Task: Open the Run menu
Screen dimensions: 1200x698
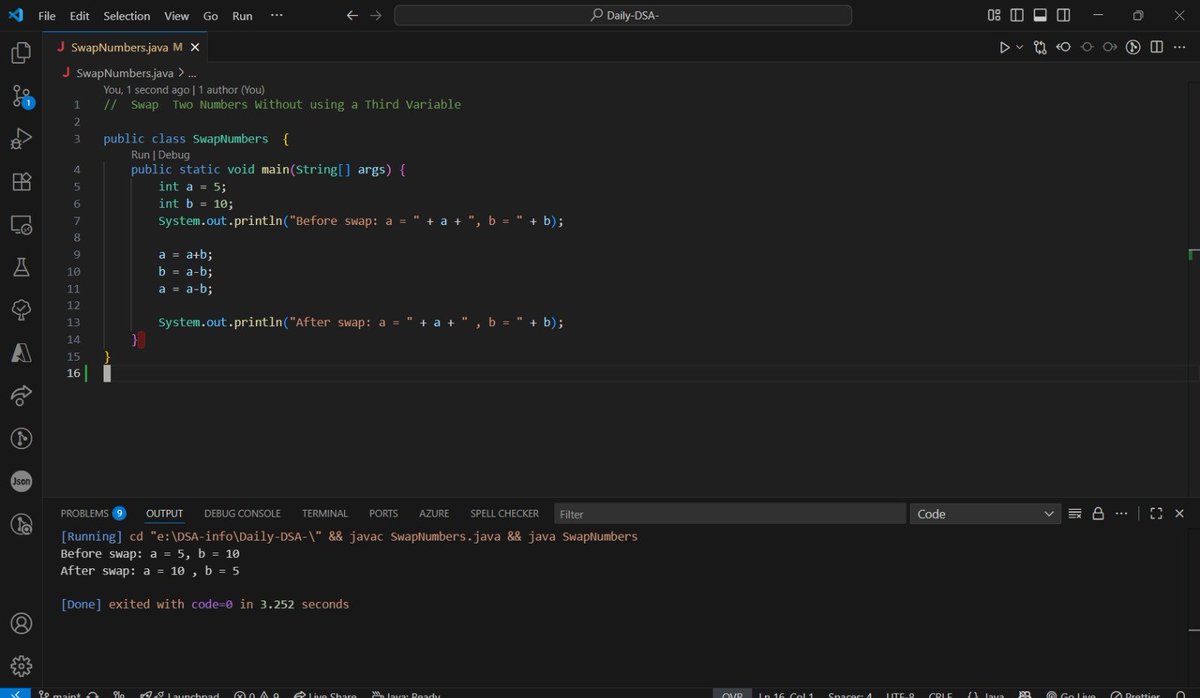Action: pyautogui.click(x=242, y=16)
